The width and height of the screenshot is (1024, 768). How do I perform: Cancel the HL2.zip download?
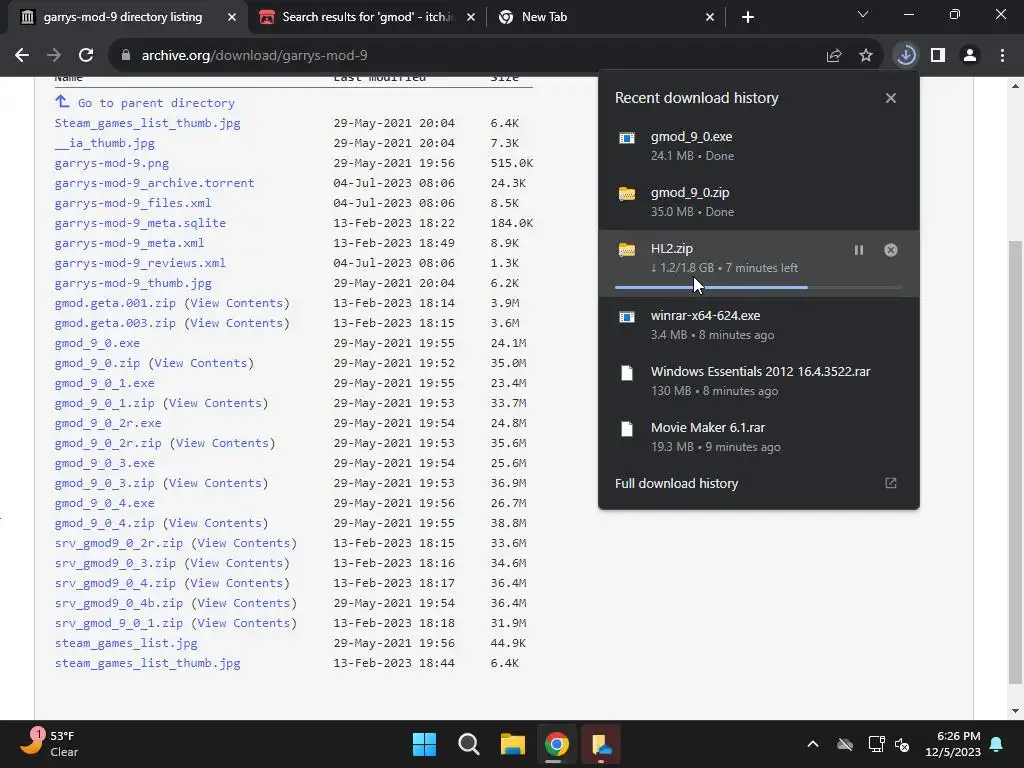click(x=891, y=250)
